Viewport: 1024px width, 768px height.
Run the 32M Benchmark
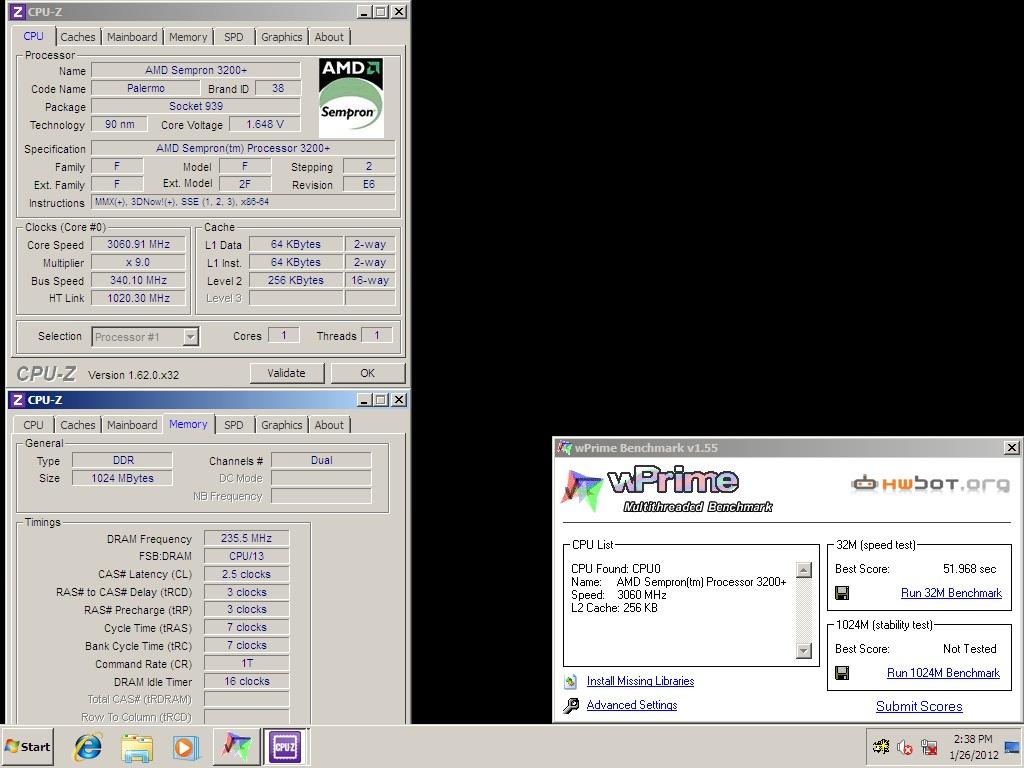click(951, 593)
